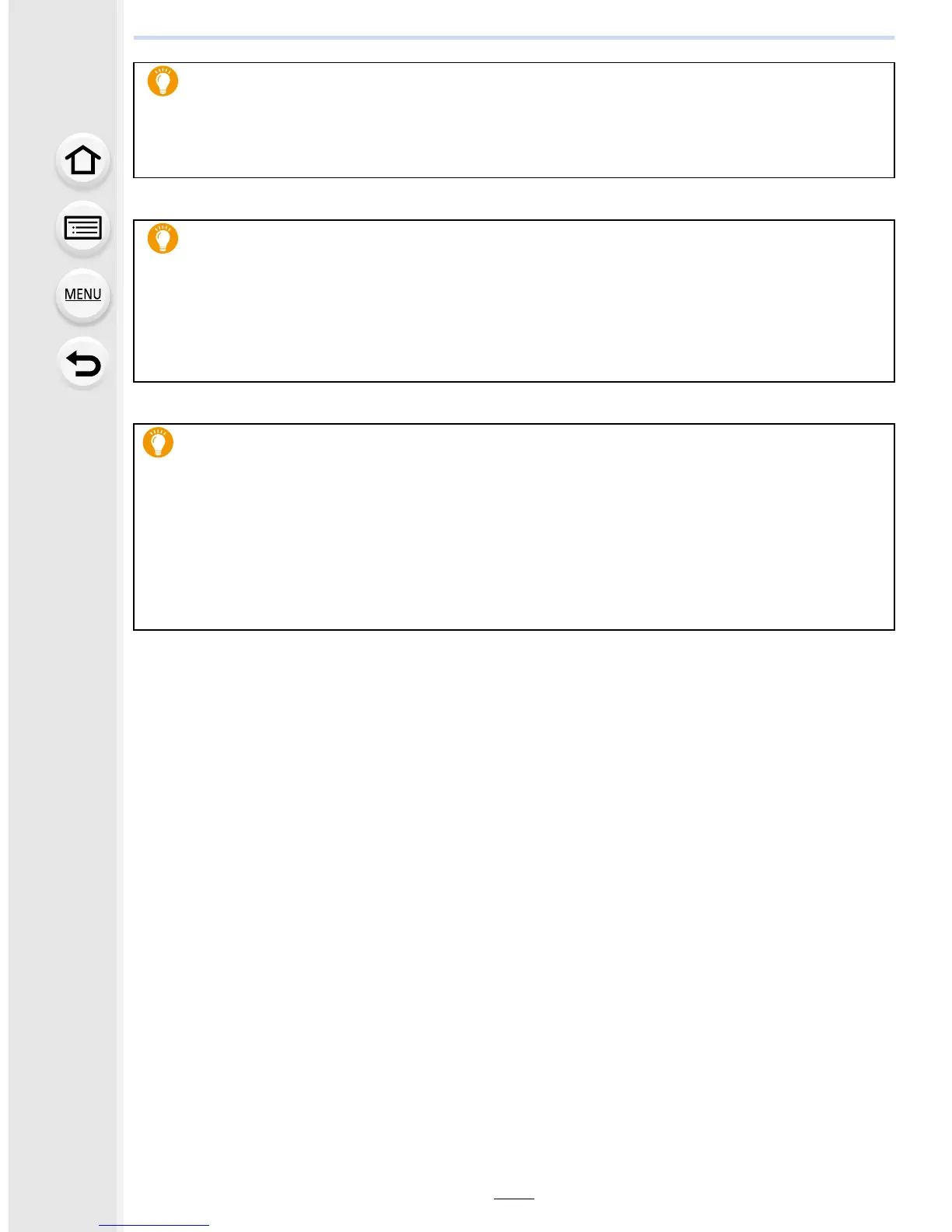Viewport: 952px width, 1232px height.
Task: Follow the blue underlined link at the page bottom
Action: [x=154, y=1224]
